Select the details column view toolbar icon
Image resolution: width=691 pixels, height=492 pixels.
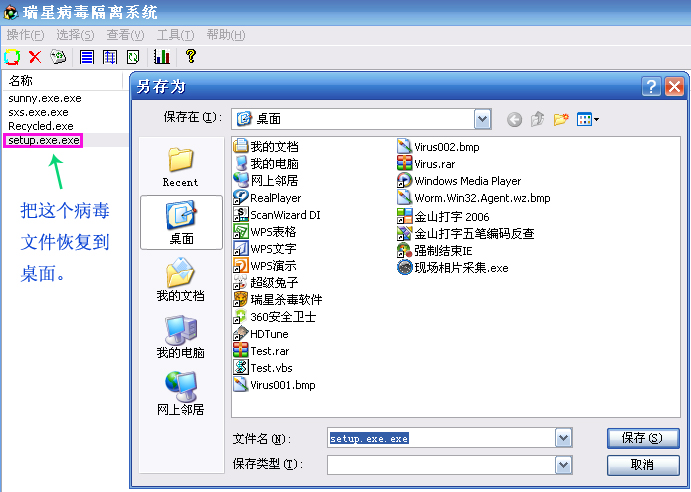110,57
